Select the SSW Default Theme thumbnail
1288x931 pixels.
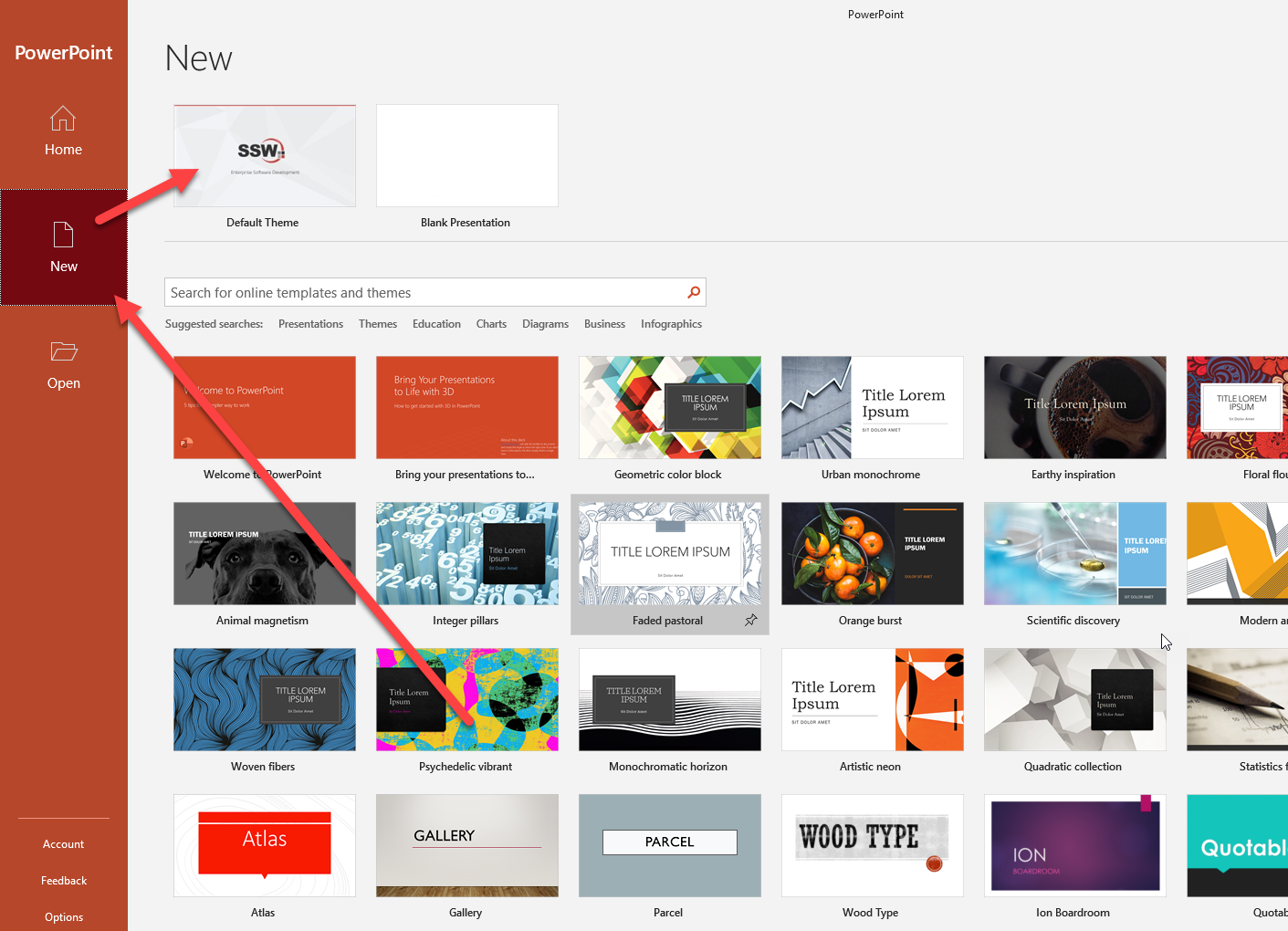tap(265, 156)
